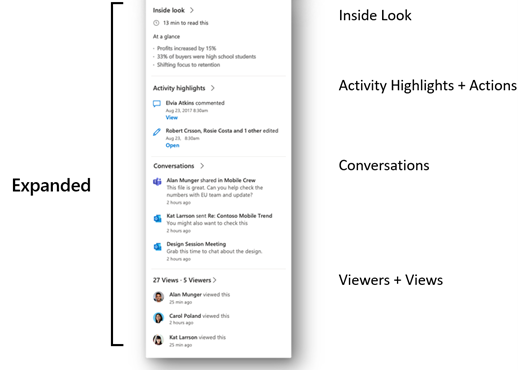Viewport: 520px width, 370px height.
Task: Open the Conversations heading
Action: 174,166
